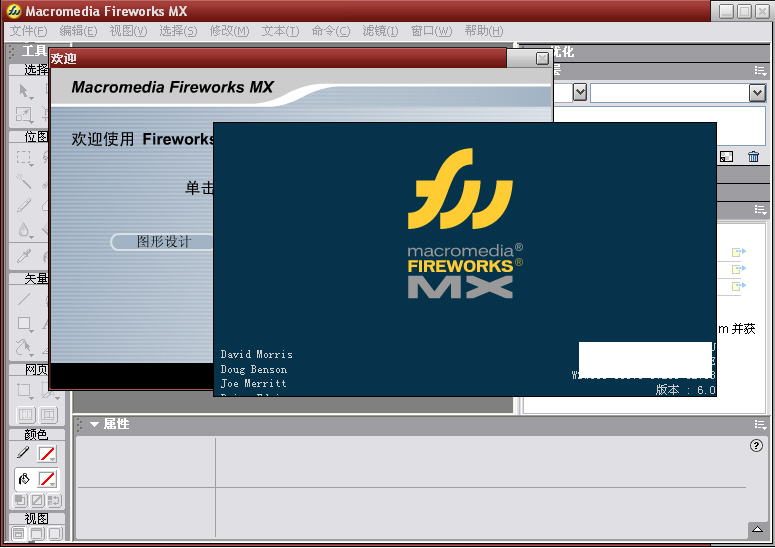Select the Rectangle vector tool

[24, 324]
